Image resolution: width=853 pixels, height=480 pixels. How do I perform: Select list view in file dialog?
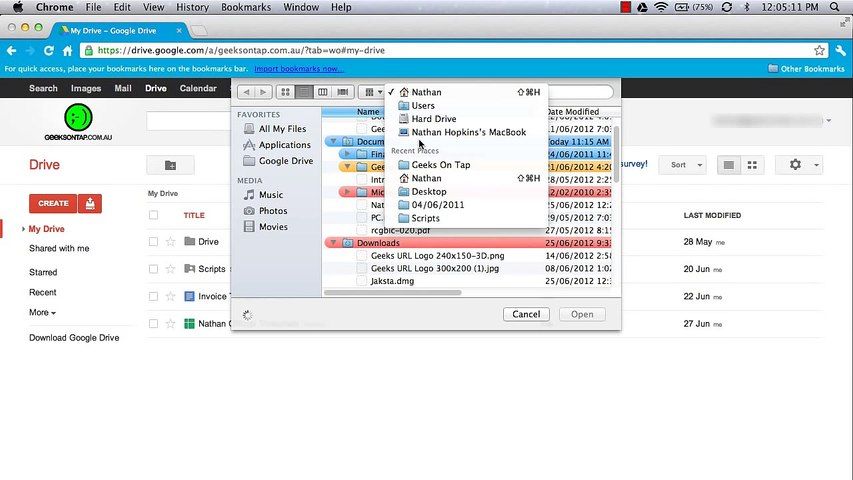tap(304, 92)
